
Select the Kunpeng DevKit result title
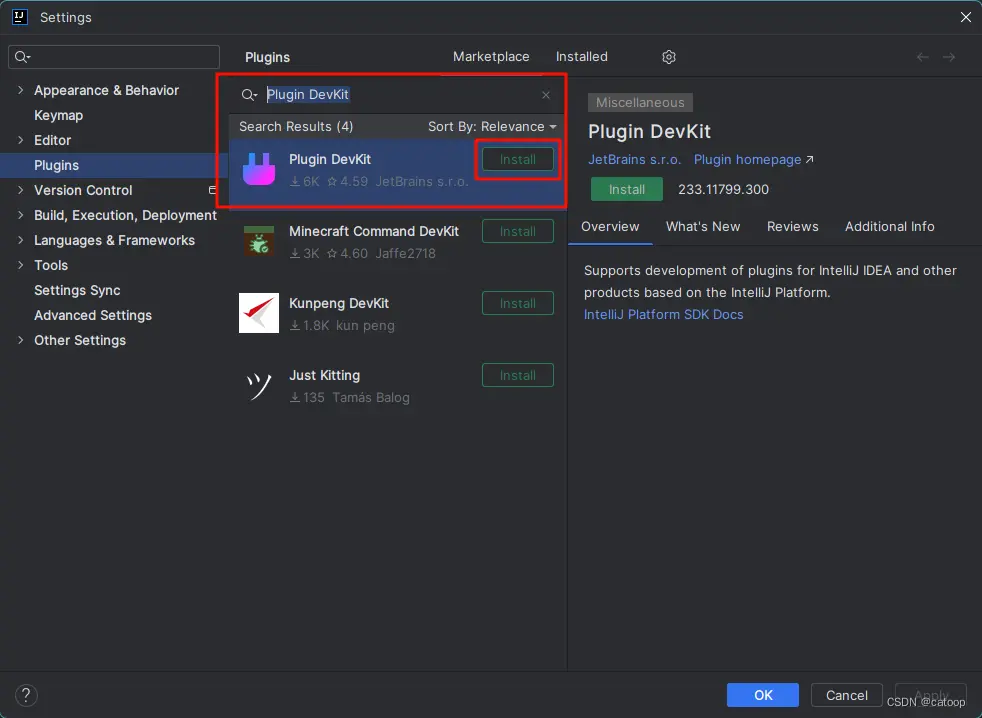pyautogui.click(x=339, y=303)
